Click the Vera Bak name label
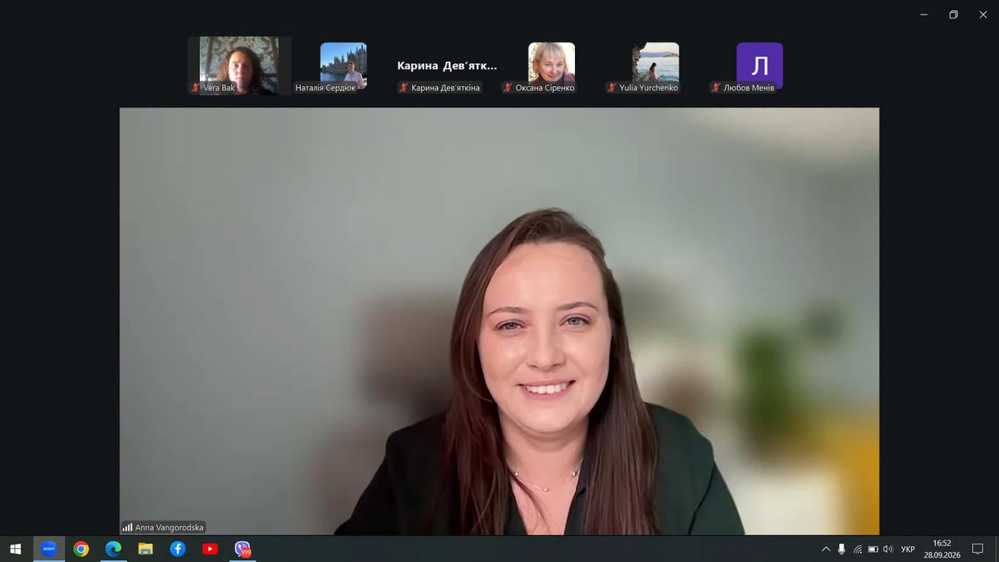 [219, 88]
